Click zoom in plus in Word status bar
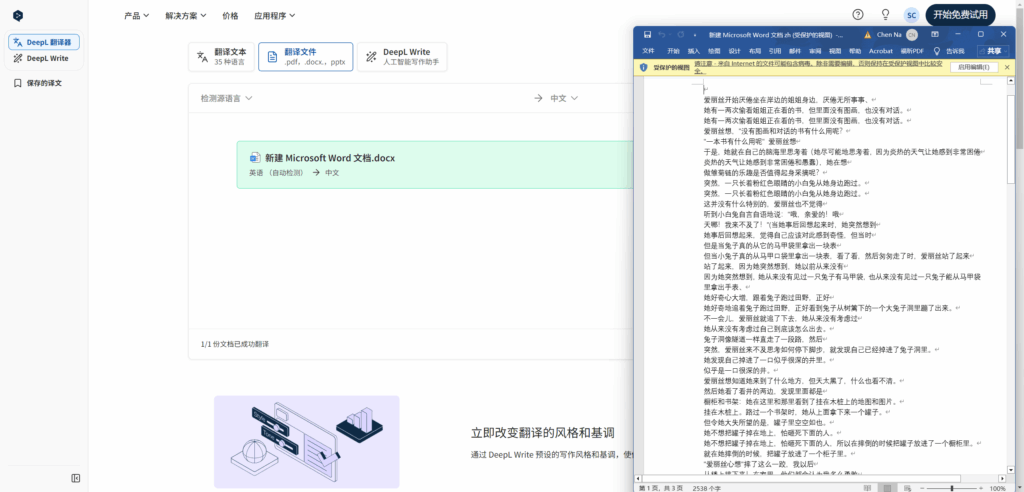Image resolution: width=1024 pixels, height=492 pixels. click(981, 488)
